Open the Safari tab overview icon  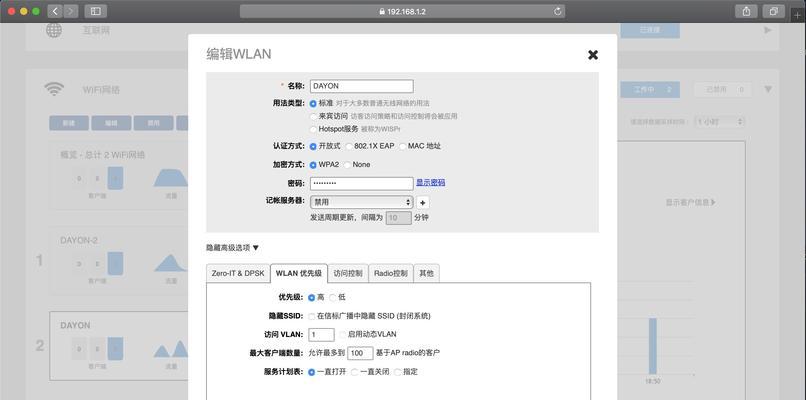tap(774, 11)
